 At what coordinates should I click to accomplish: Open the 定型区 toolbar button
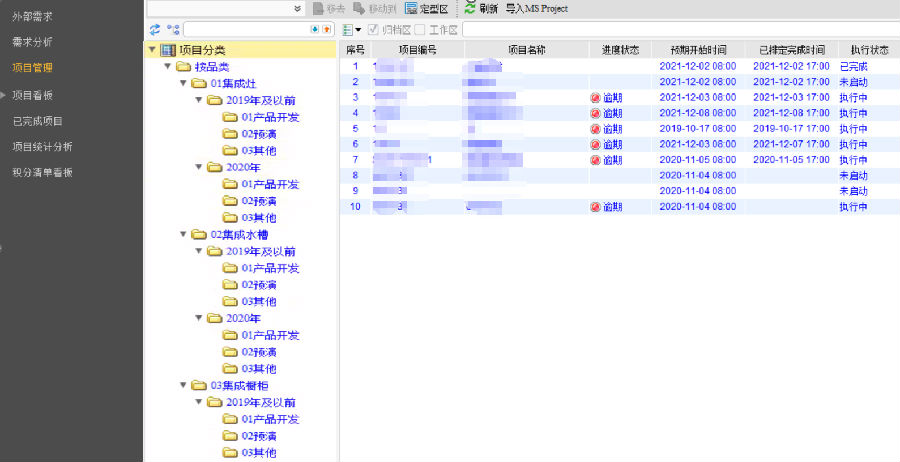tap(426, 9)
